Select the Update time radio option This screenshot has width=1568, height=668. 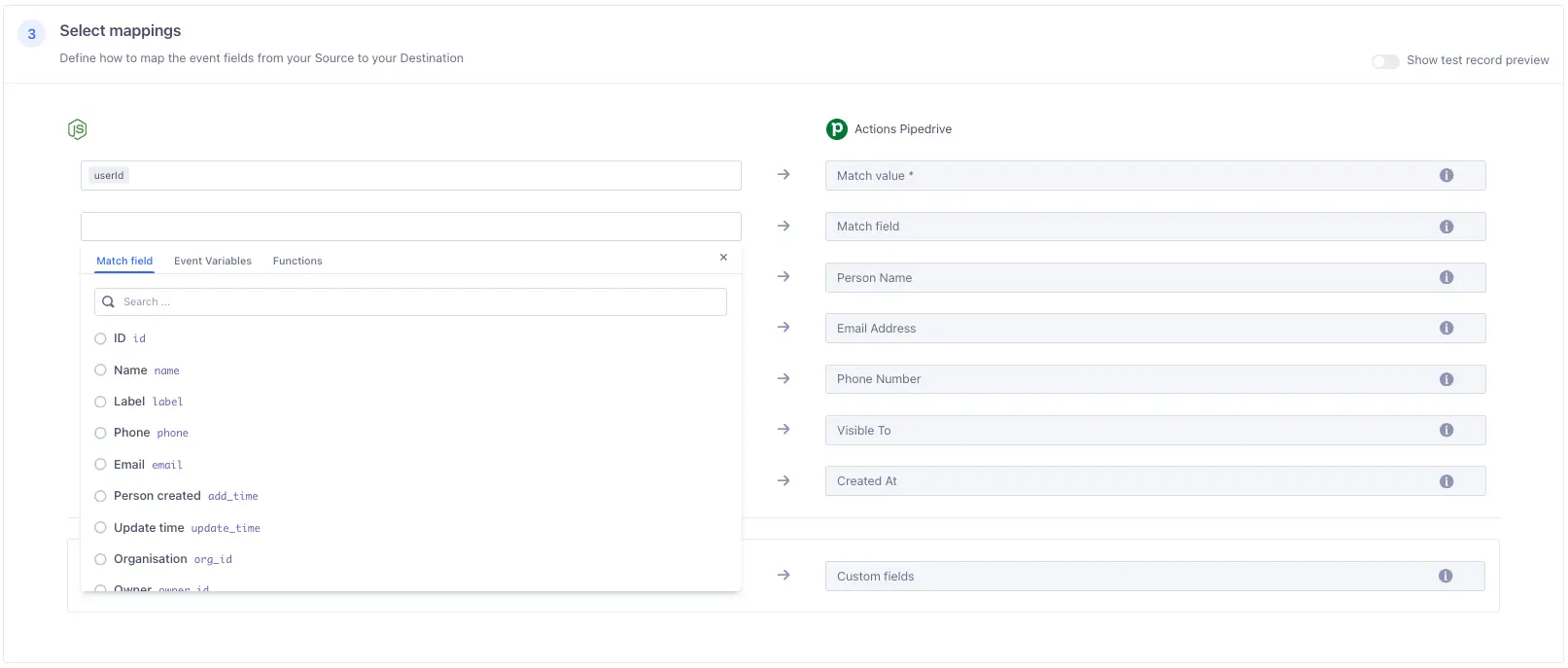point(100,528)
